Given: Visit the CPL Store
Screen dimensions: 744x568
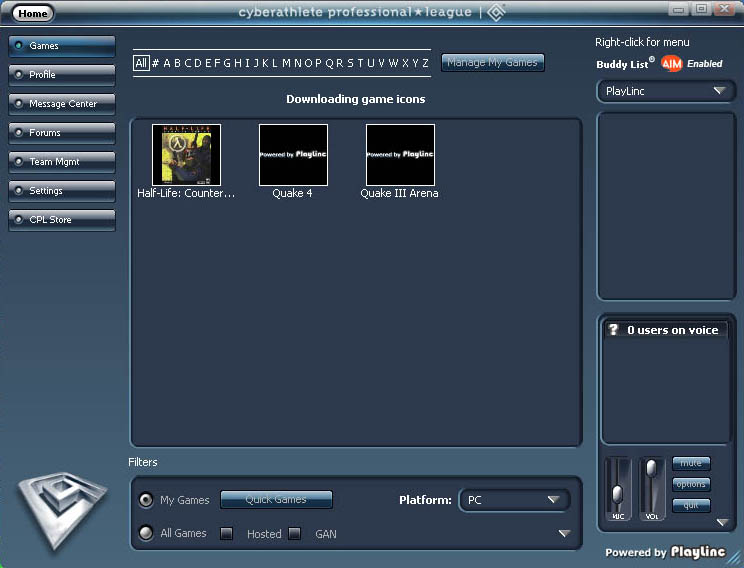Looking at the screenshot, I should click(x=62, y=220).
